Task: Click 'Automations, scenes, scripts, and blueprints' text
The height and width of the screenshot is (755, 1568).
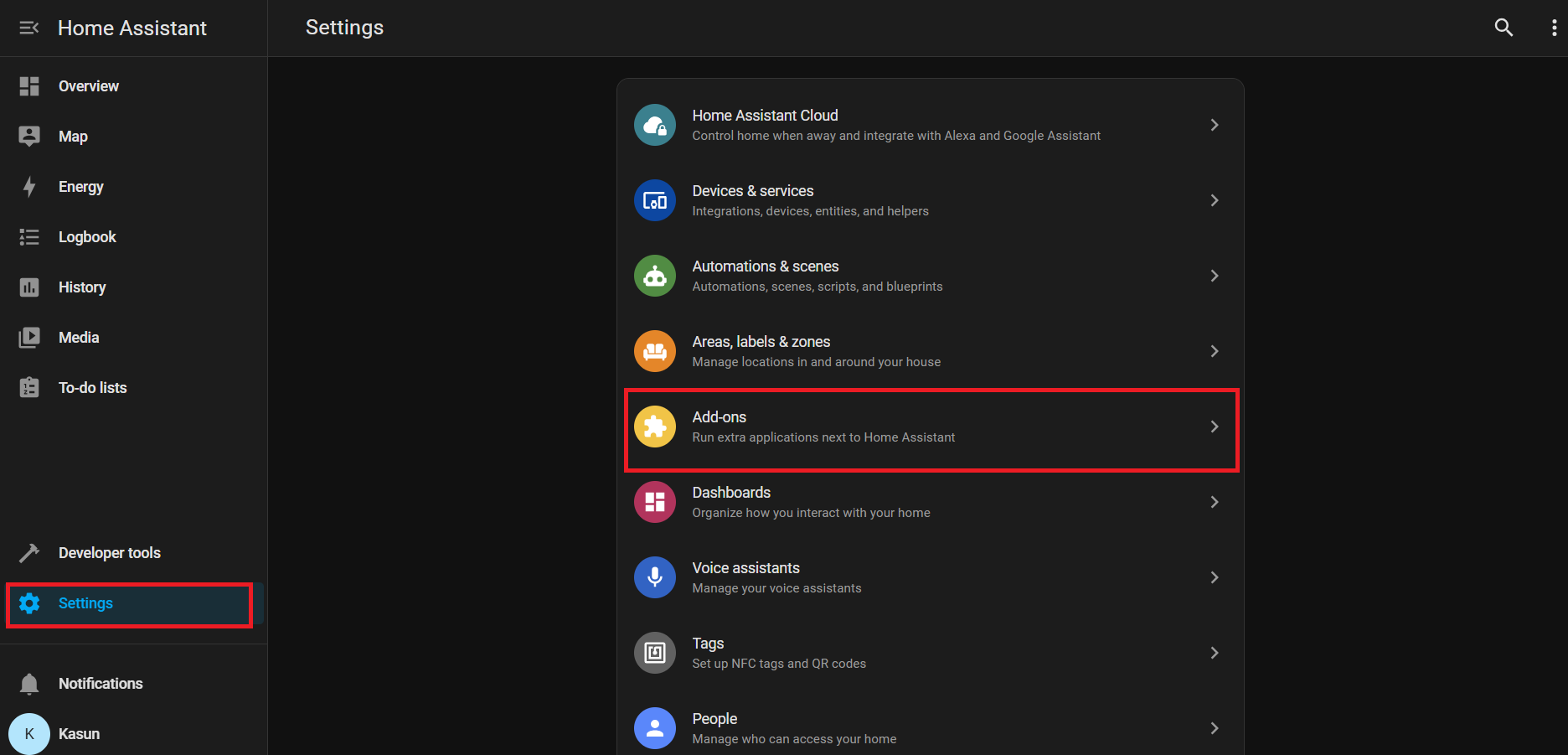Action: tap(818, 287)
